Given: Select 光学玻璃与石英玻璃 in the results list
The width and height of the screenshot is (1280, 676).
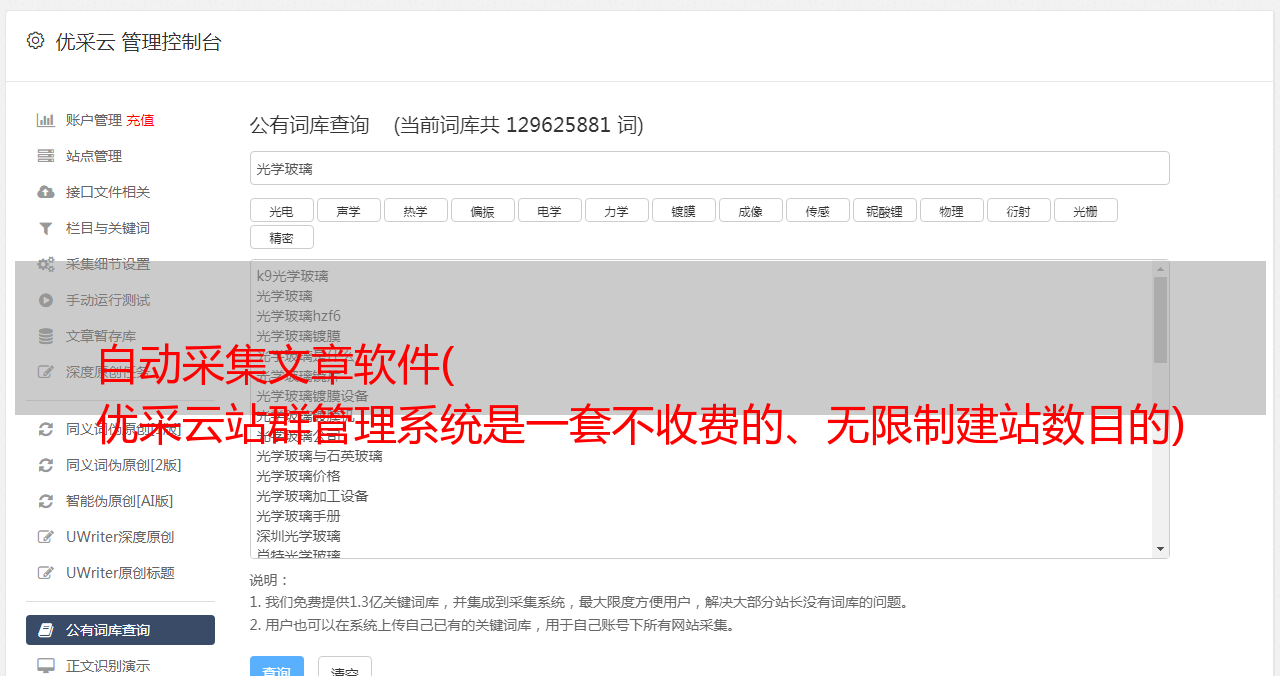Looking at the screenshot, I should point(319,456).
